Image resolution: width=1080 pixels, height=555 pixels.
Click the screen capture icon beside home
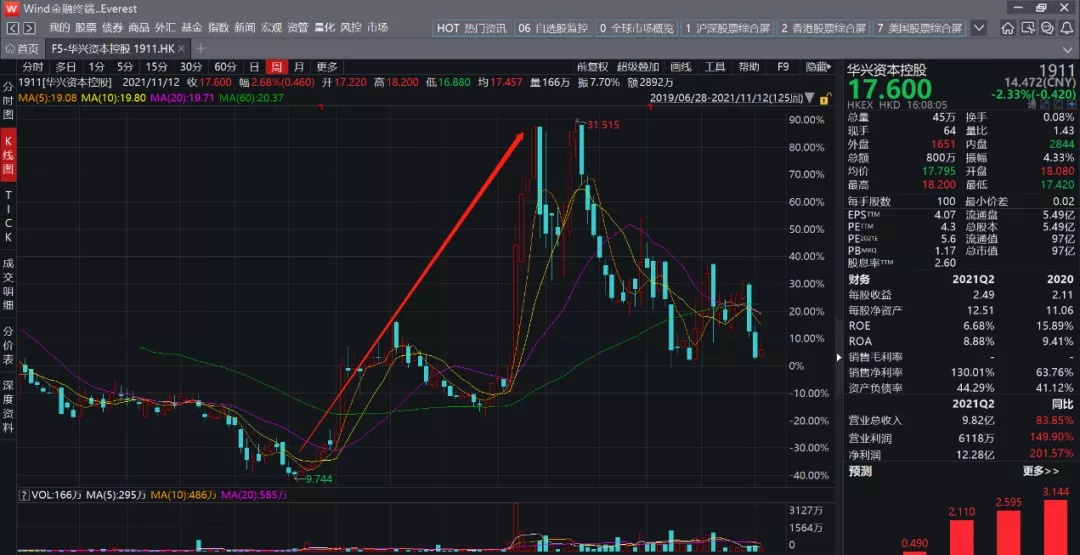click(1028, 28)
